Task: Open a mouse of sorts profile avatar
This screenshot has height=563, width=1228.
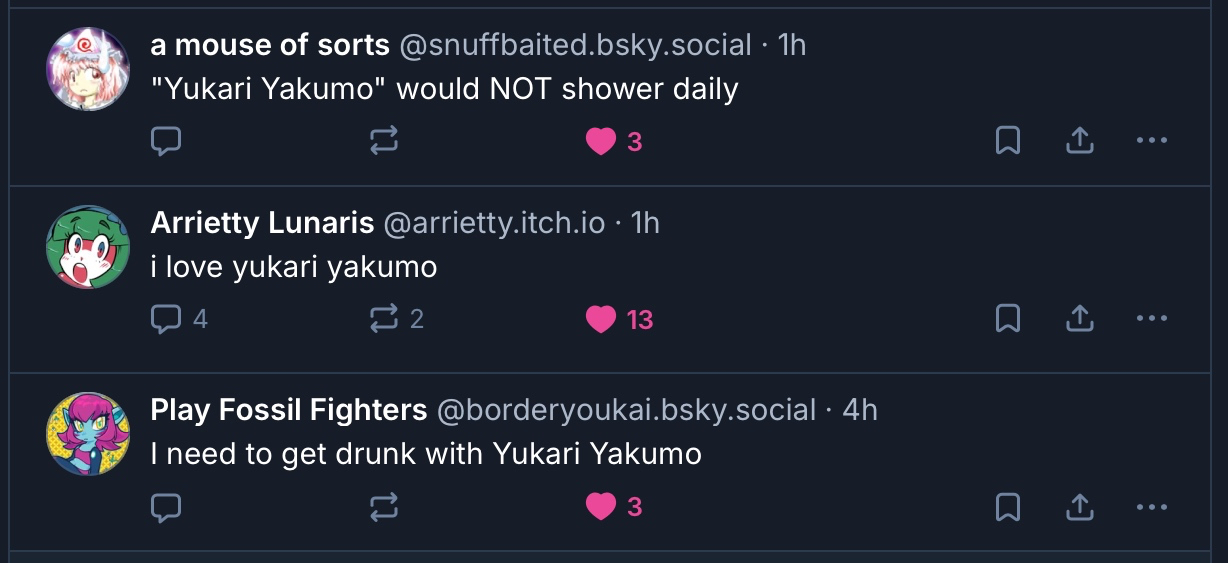Action: coord(88,69)
